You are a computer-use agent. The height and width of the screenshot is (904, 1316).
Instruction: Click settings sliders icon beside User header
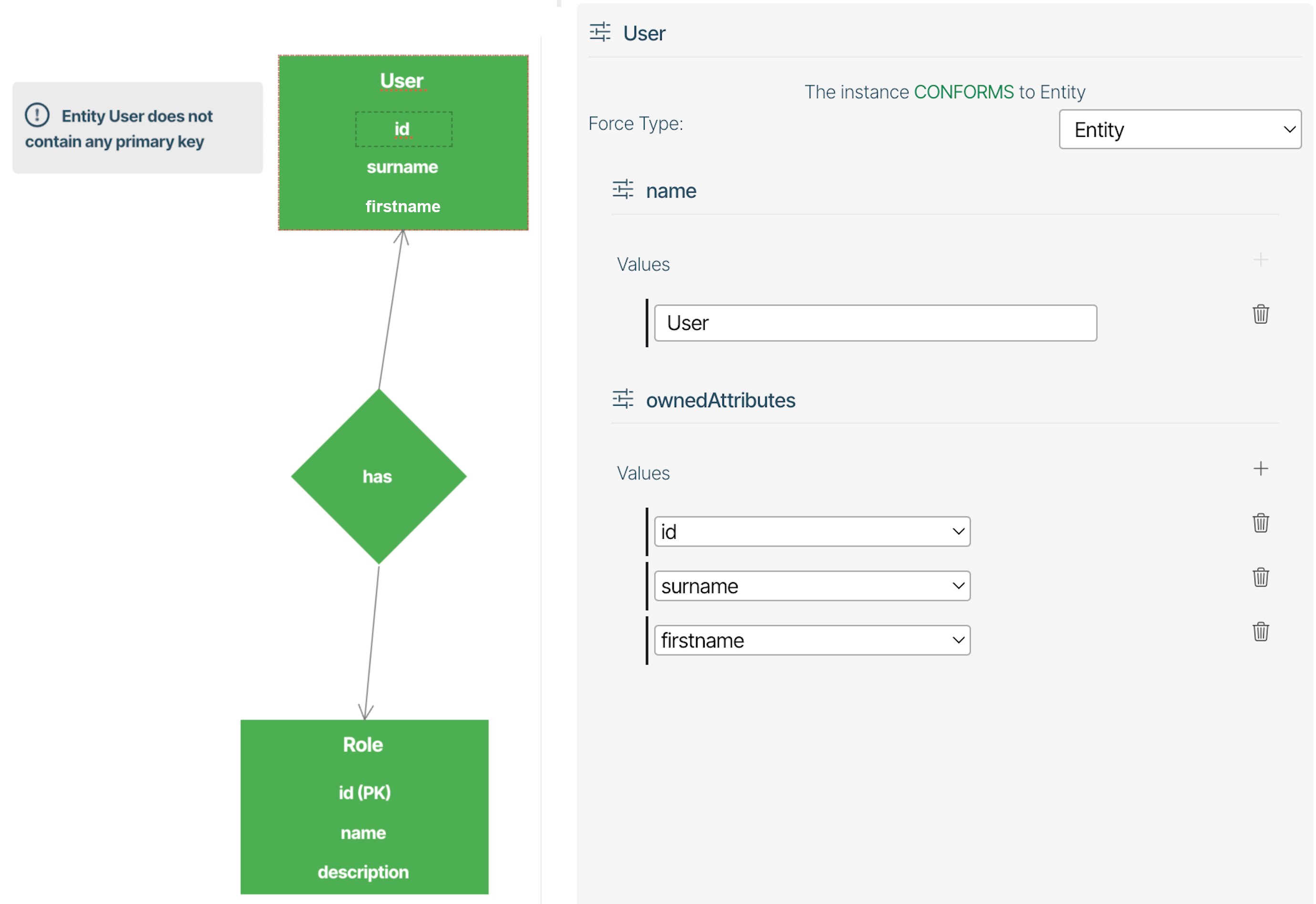[x=601, y=32]
